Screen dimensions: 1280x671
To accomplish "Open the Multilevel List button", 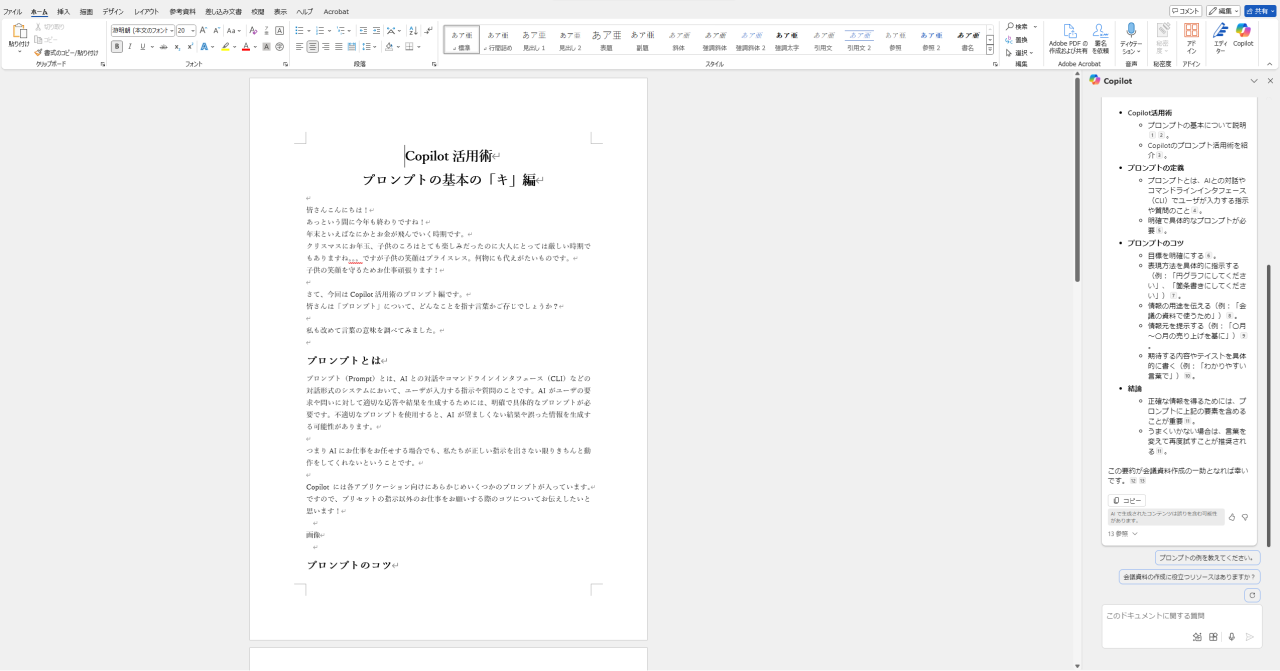I will coord(342,31).
